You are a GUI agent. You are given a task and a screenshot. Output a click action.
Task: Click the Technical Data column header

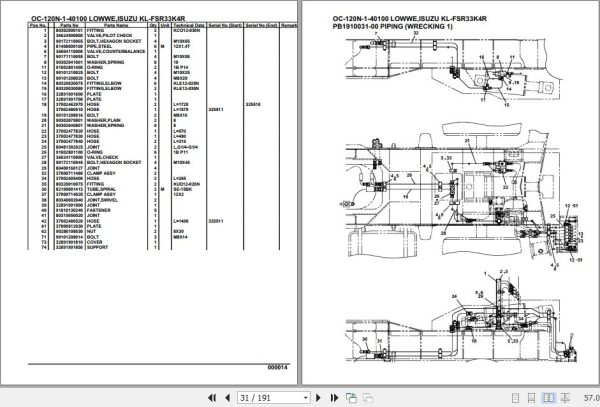click(189, 25)
